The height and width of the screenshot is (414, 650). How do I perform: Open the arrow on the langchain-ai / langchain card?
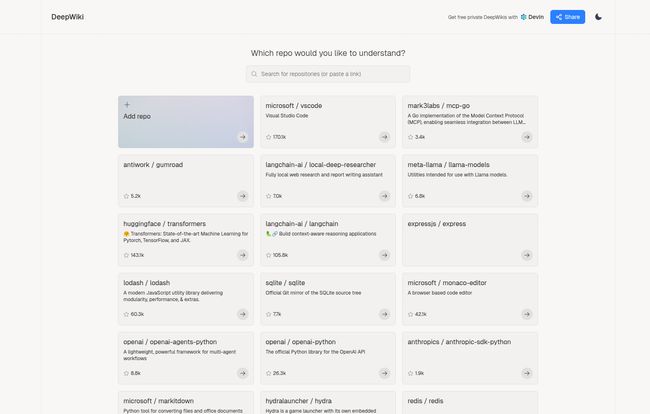click(385, 255)
